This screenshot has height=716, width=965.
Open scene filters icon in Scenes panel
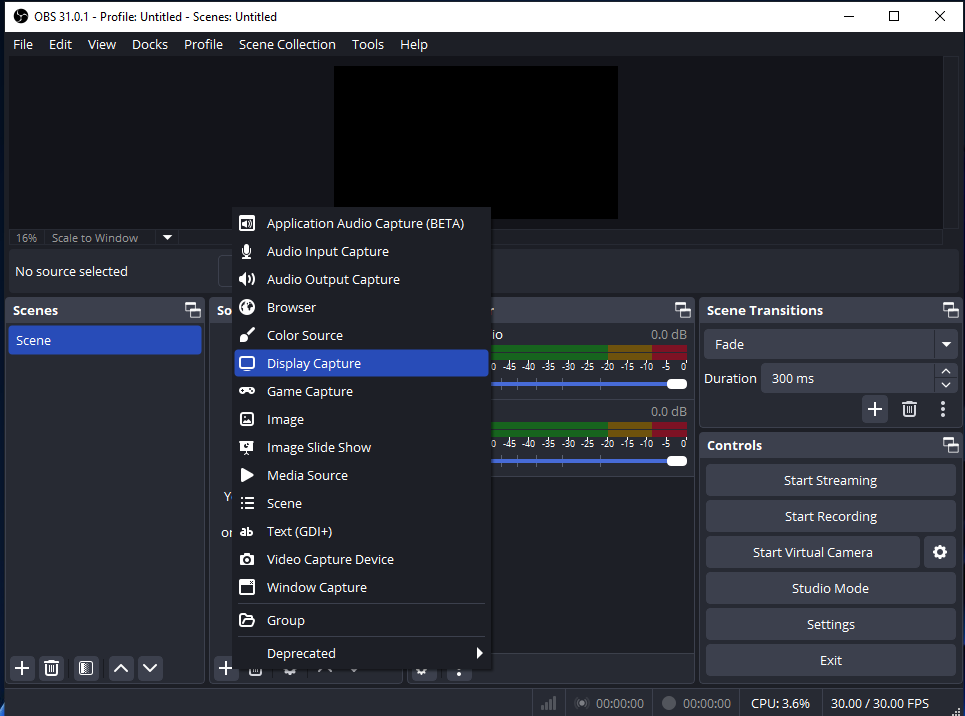point(86,668)
